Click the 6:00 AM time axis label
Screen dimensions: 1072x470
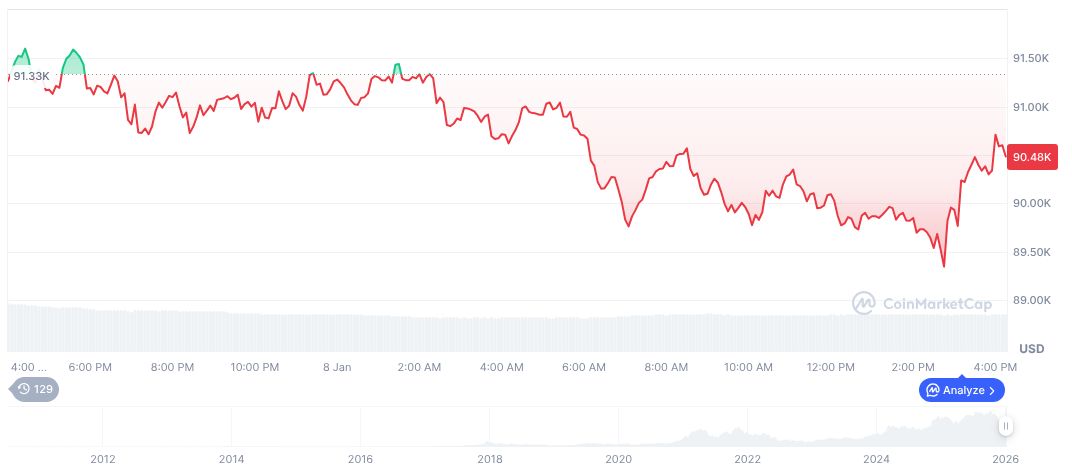tap(584, 367)
